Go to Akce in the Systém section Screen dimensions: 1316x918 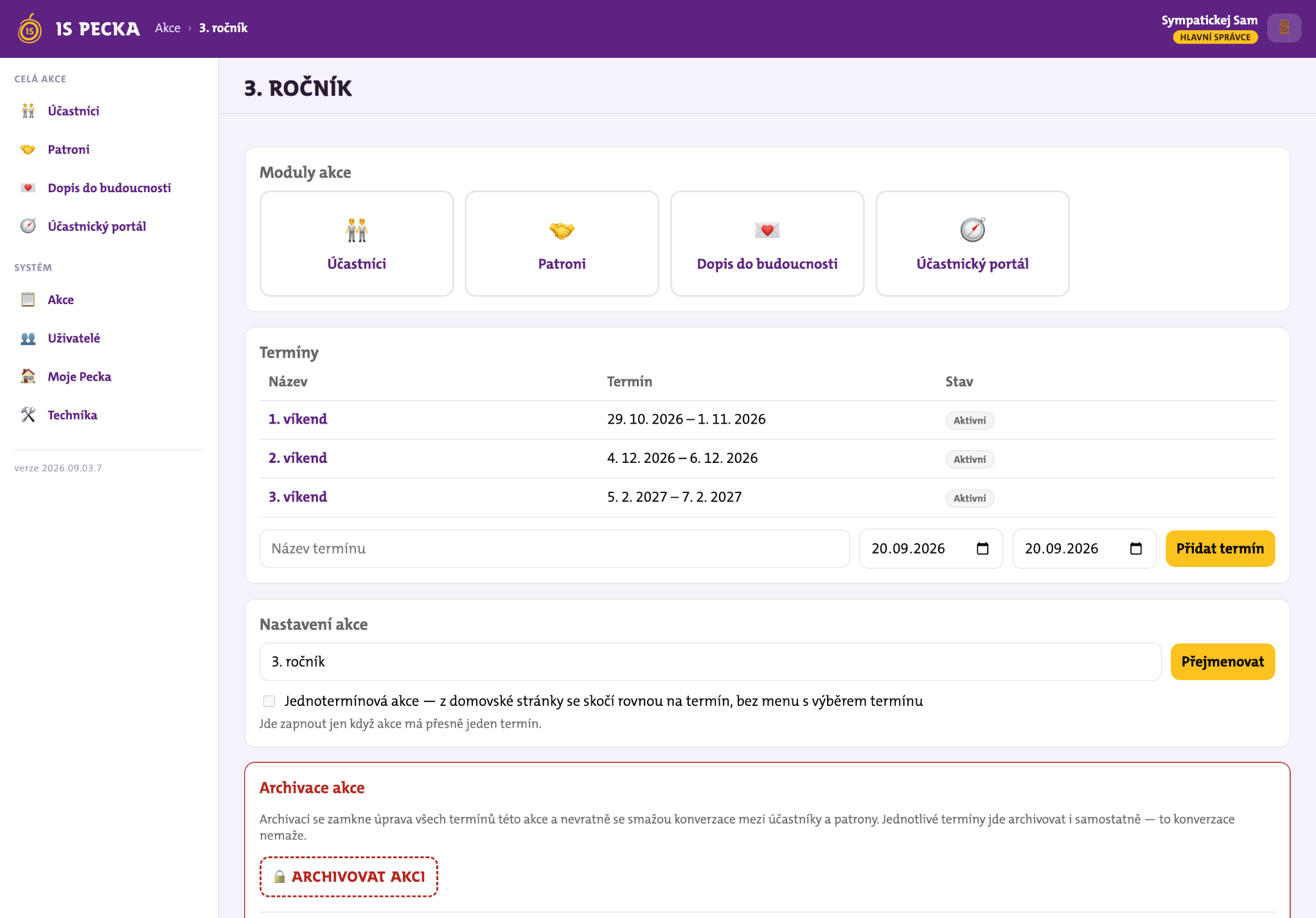point(60,300)
